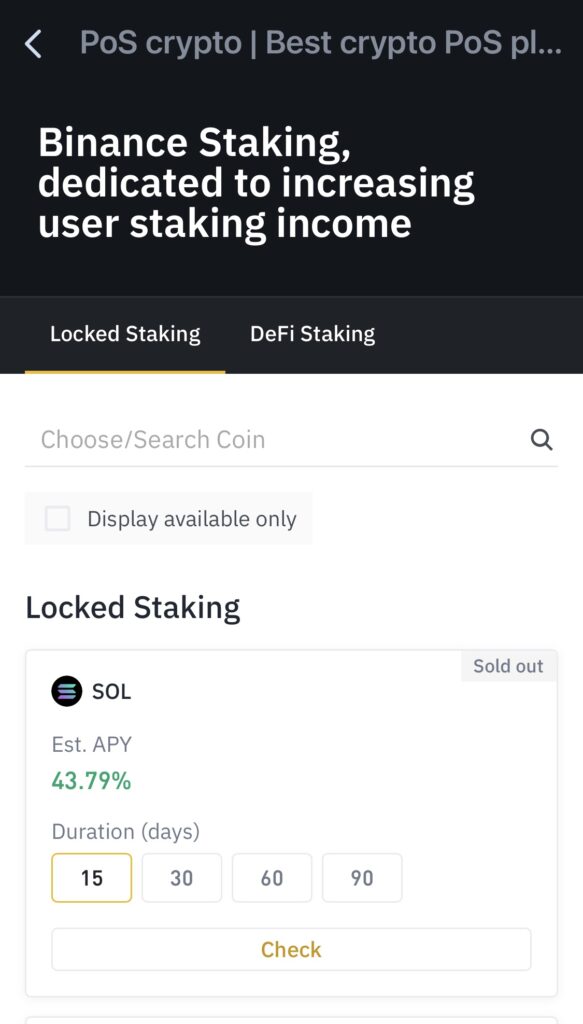The image size is (583, 1024).
Task: Open the Locked Staking tab
Action: click(x=125, y=334)
